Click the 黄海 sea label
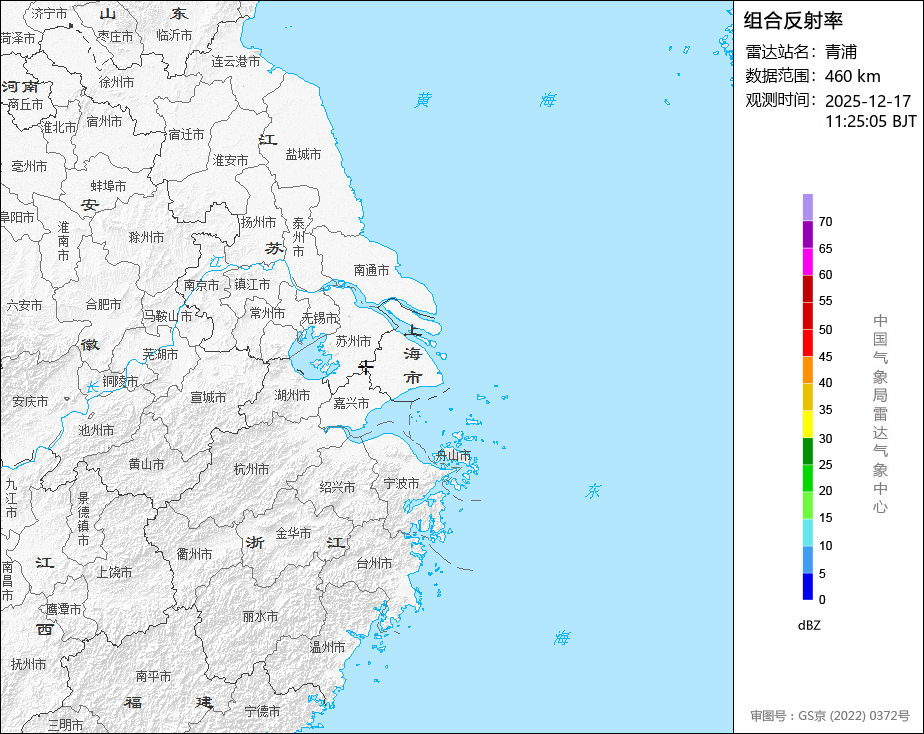The image size is (924, 734). pos(486,100)
